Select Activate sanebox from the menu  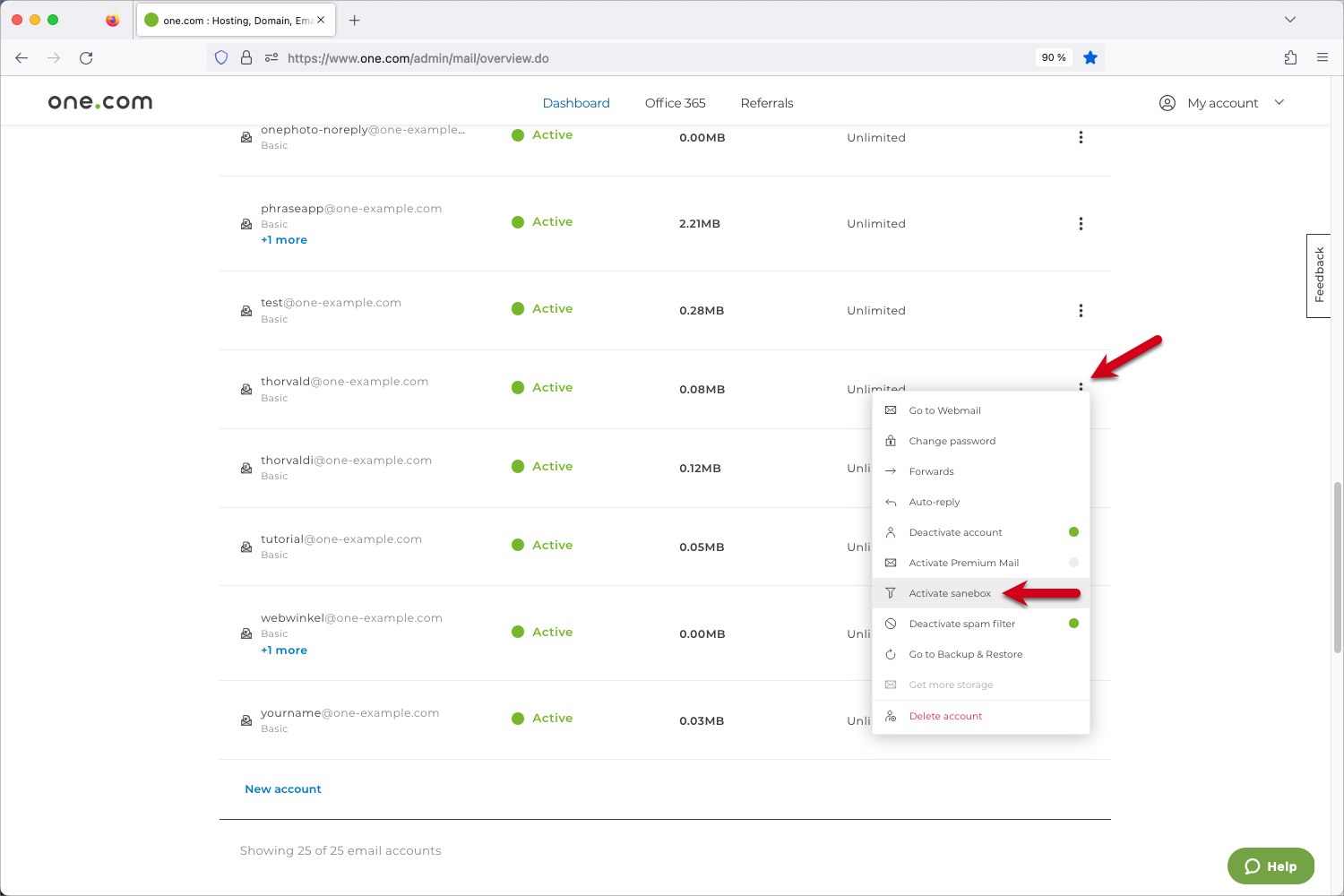click(x=950, y=593)
